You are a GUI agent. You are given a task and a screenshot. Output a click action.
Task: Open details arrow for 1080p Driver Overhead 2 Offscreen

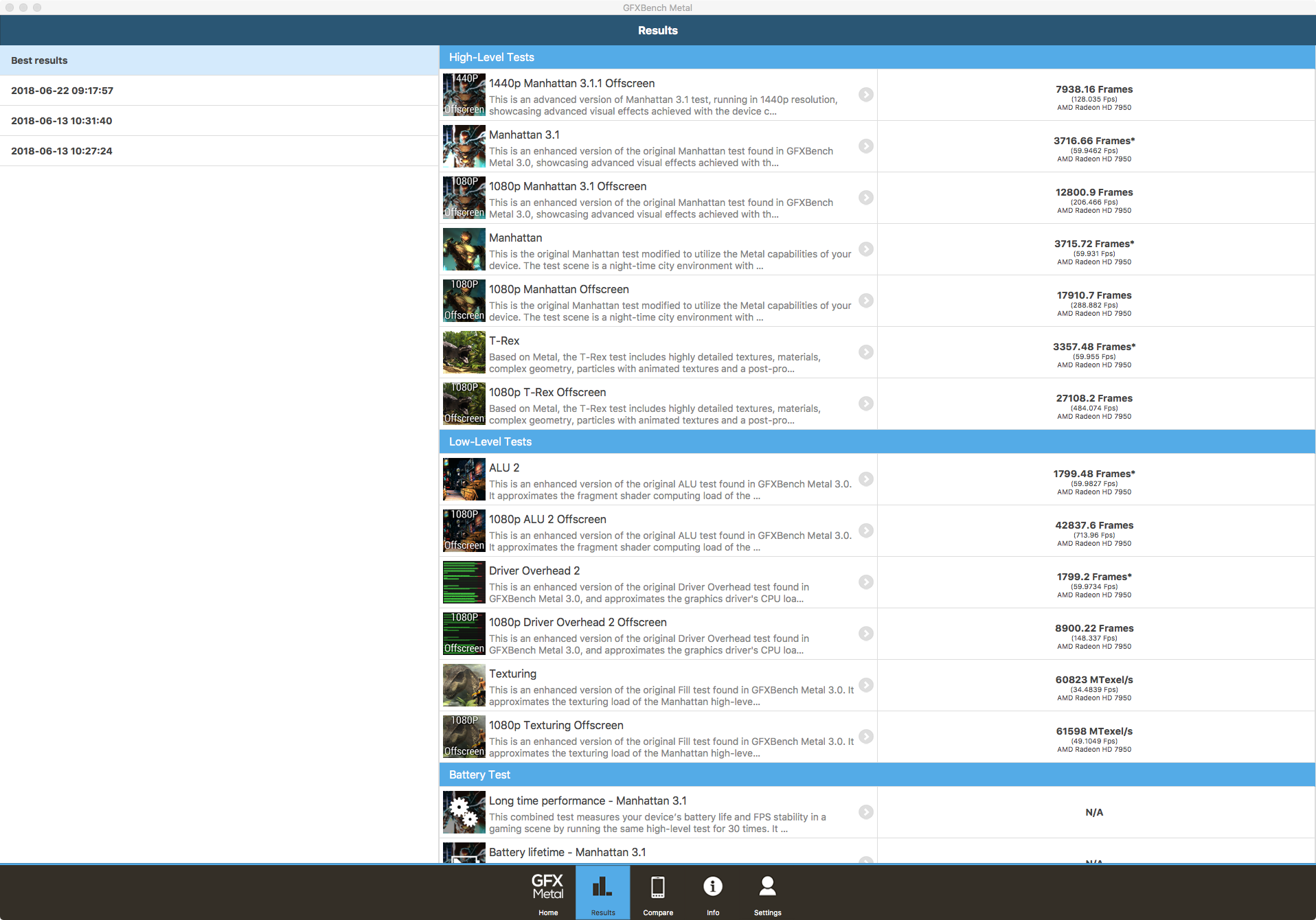point(866,634)
